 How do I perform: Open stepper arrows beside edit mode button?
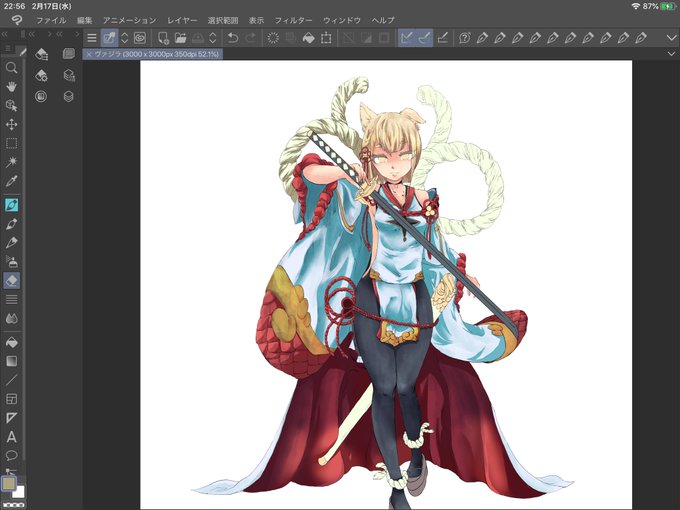pyautogui.click(x=124, y=38)
